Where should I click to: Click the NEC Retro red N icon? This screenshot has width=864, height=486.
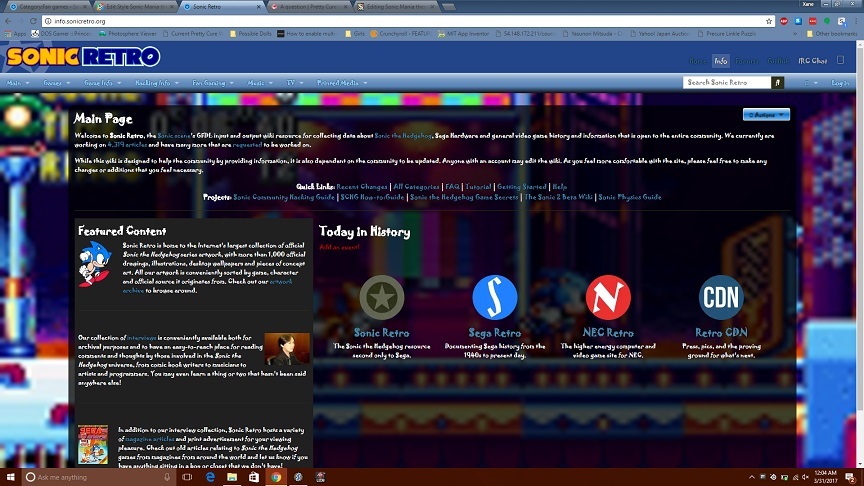[608, 298]
